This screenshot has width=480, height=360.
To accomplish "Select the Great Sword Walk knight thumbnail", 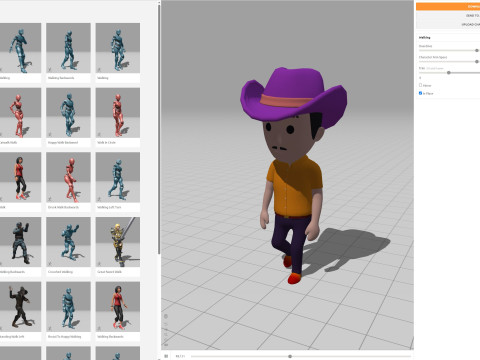I will pos(118,242).
